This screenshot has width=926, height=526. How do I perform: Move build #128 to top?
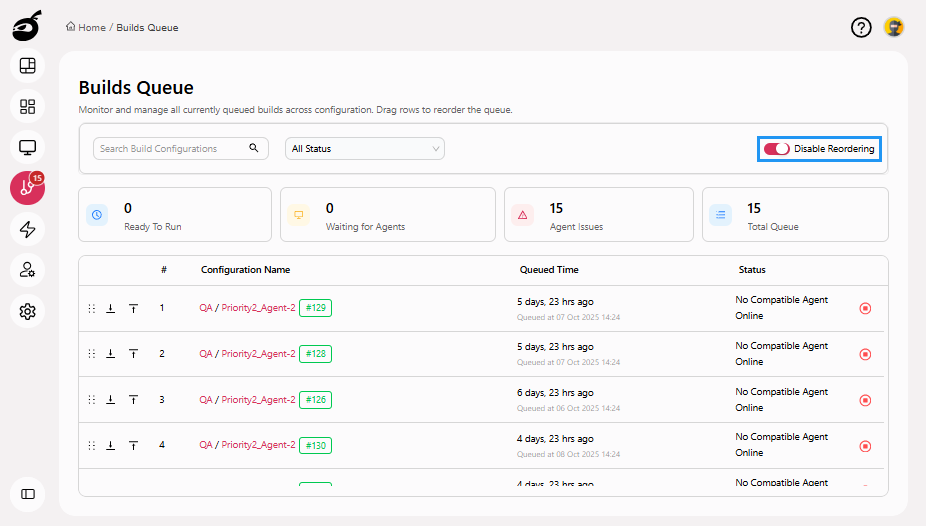(x=133, y=354)
